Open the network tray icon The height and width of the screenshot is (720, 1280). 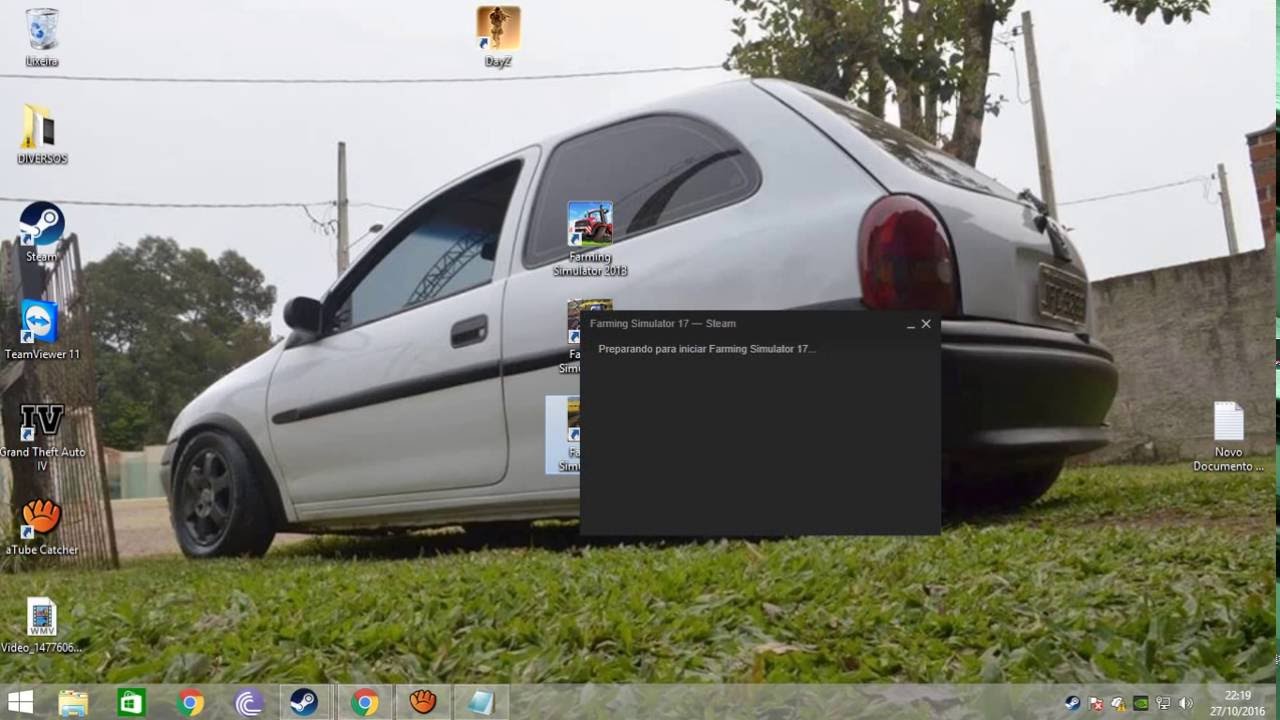pos(1163,703)
